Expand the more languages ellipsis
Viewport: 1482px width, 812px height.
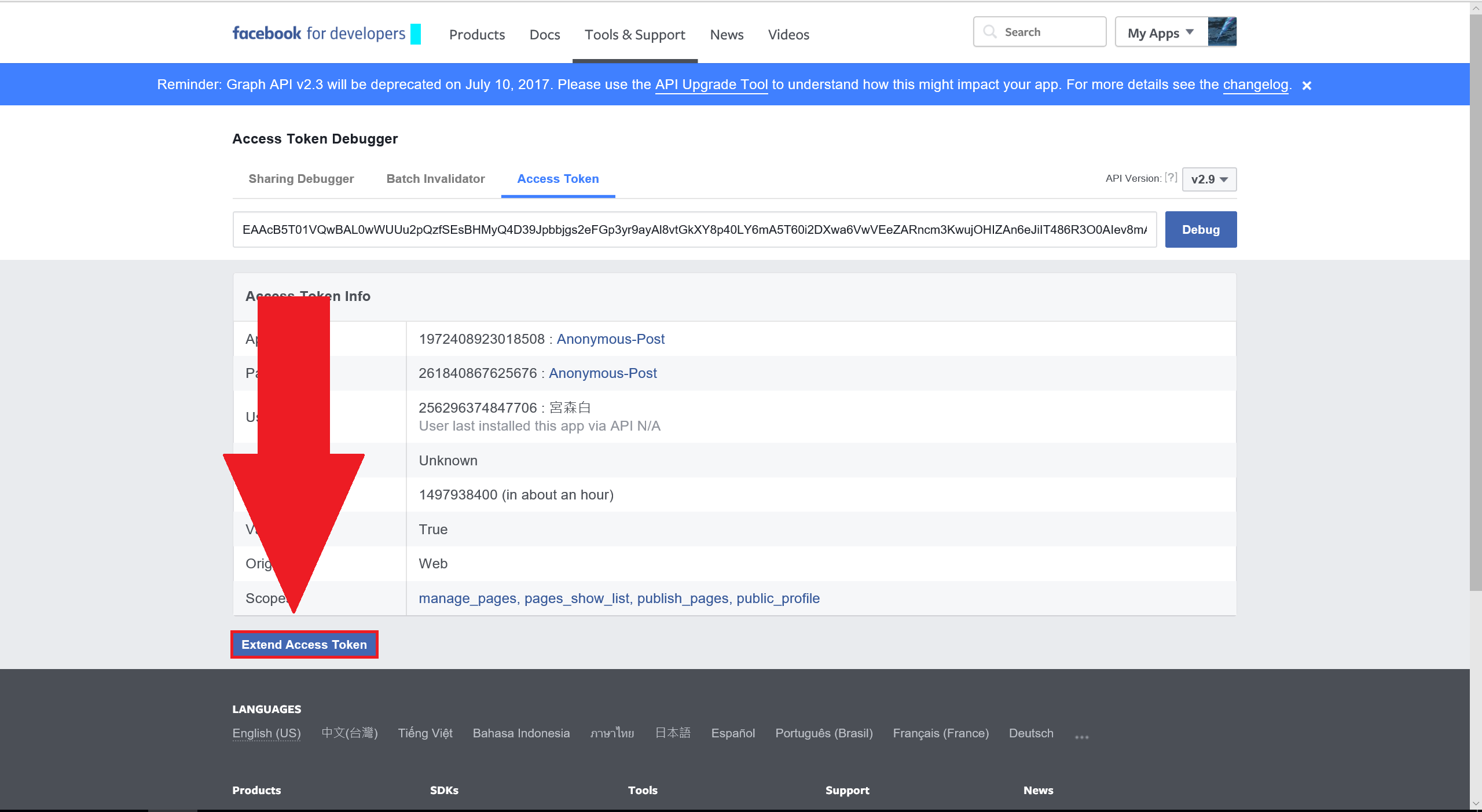pyautogui.click(x=1081, y=736)
